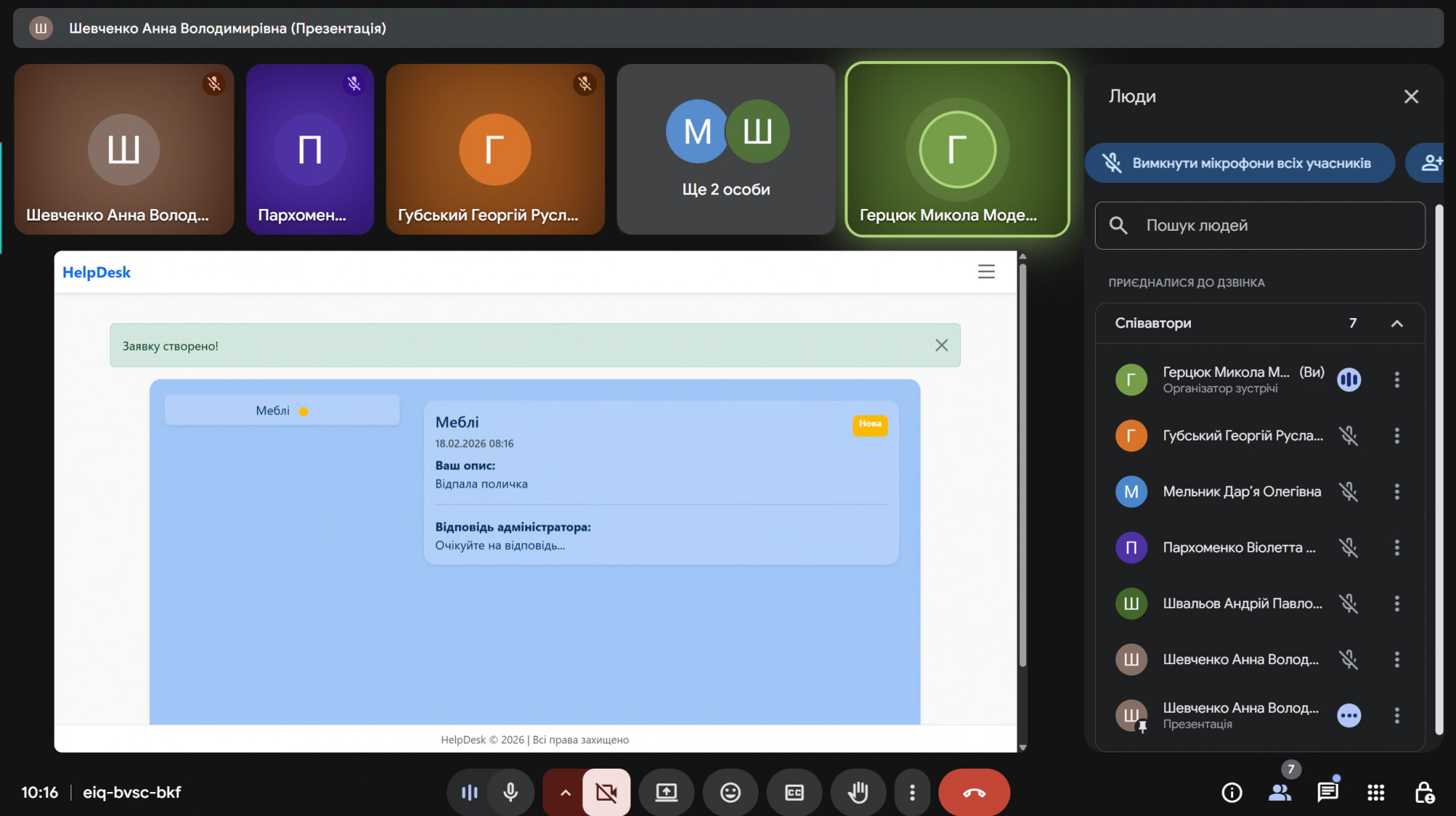1456x816 pixels.
Task: Click the raise hand icon
Action: (858, 792)
